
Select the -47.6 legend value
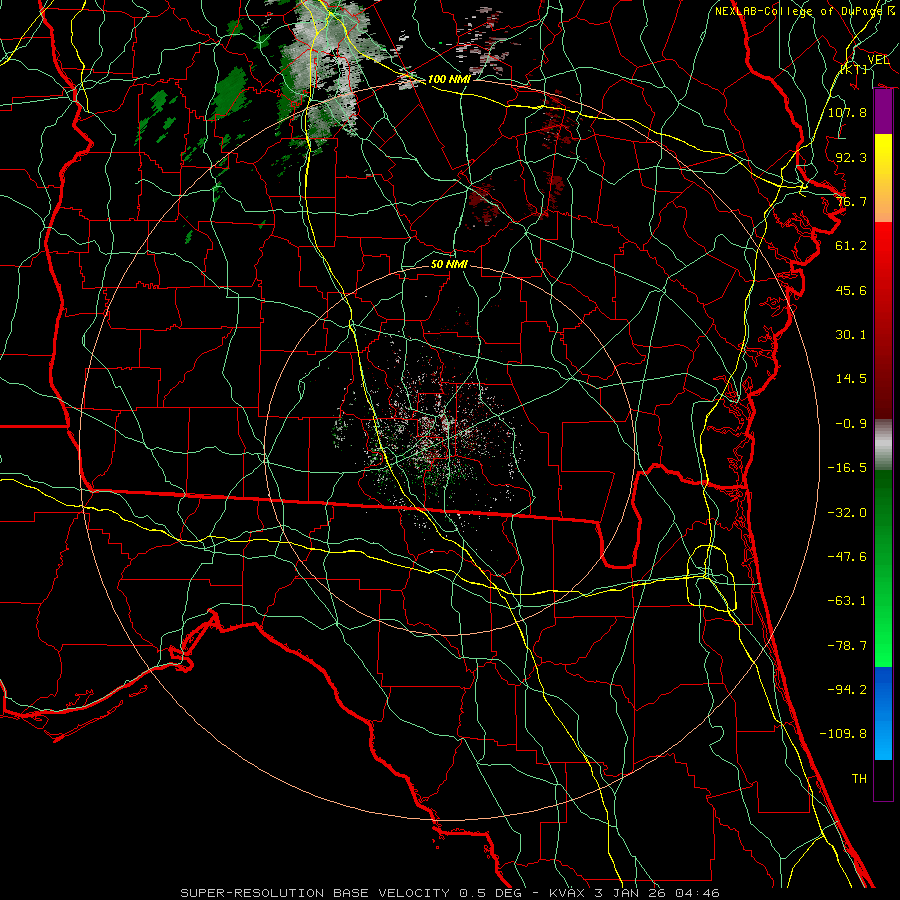[x=847, y=557]
